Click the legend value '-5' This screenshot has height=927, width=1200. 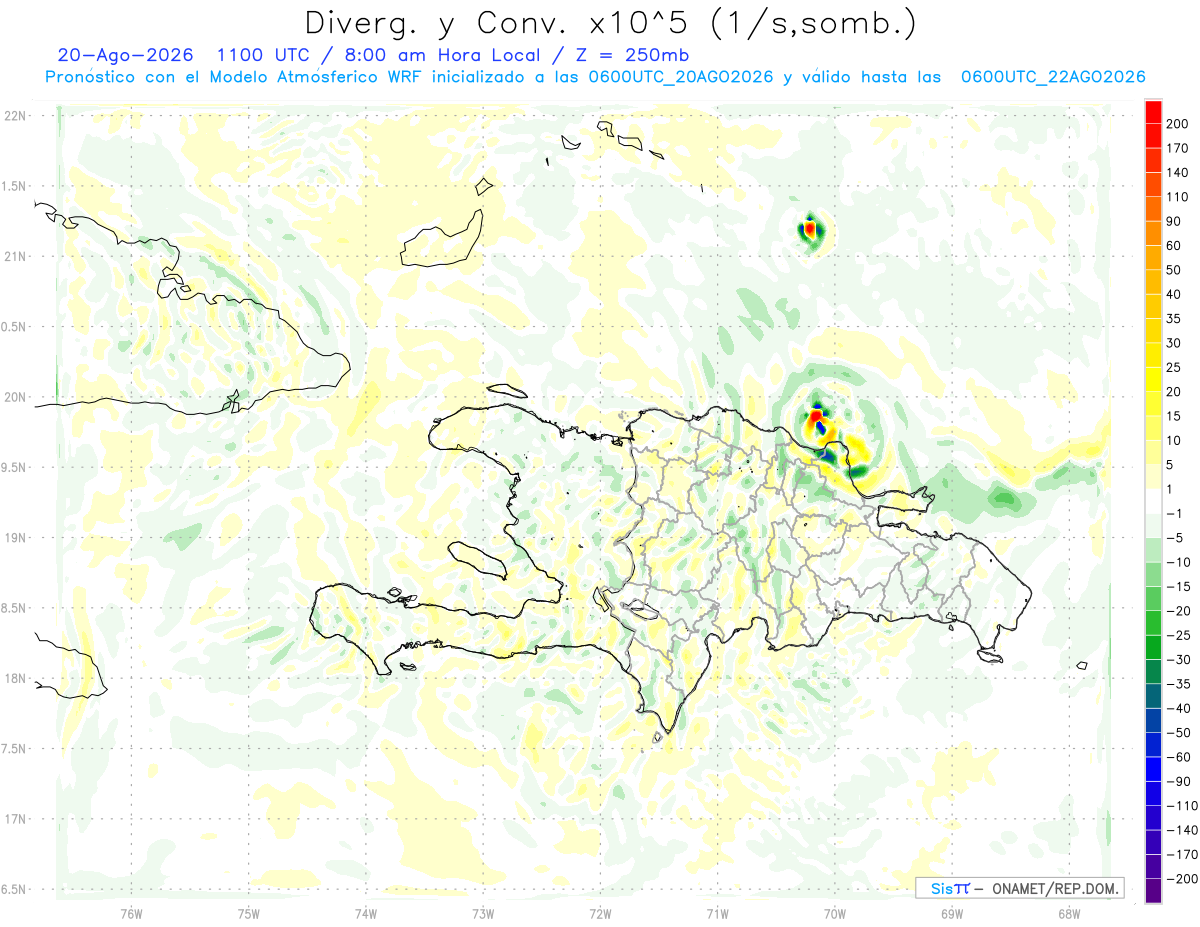click(1174, 538)
